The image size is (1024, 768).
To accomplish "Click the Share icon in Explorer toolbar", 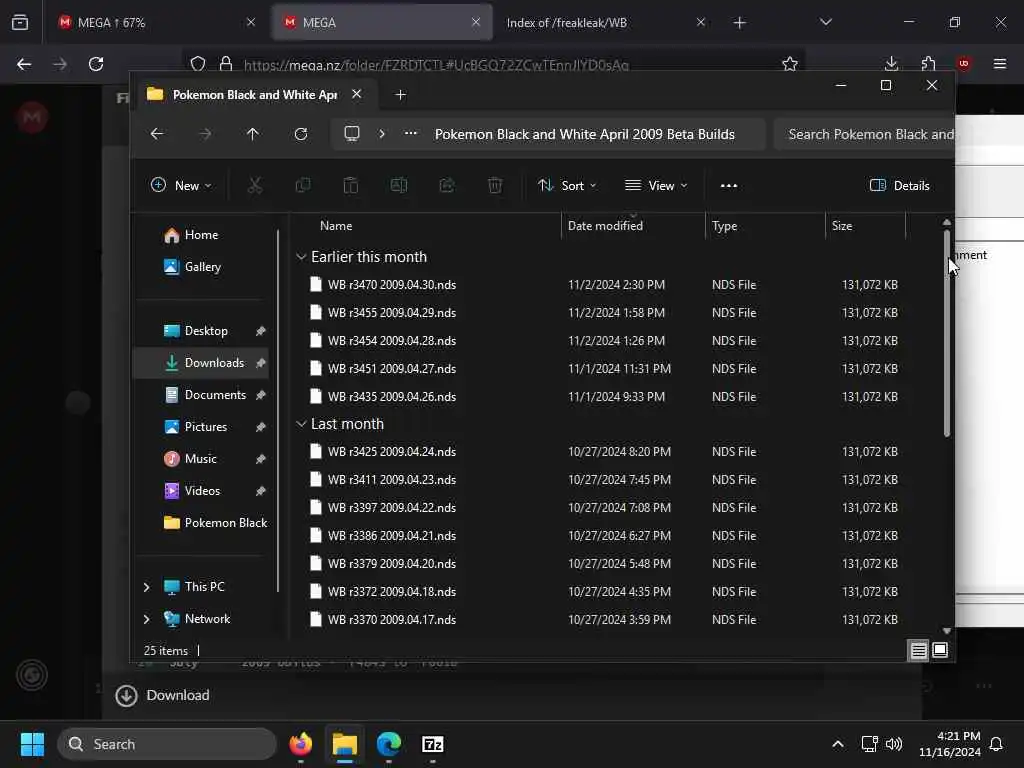I will pyautogui.click(x=447, y=185).
